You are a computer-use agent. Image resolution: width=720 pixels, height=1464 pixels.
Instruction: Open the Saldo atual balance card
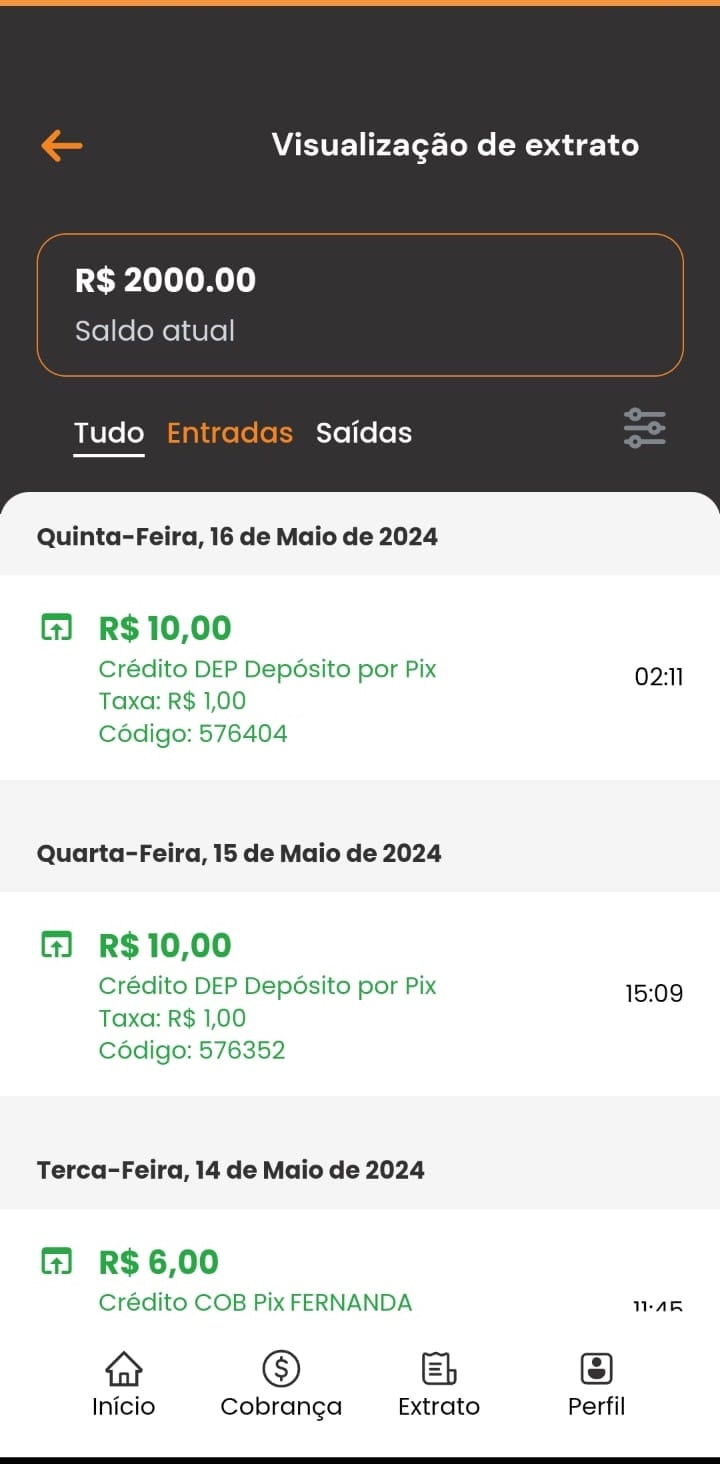360,305
